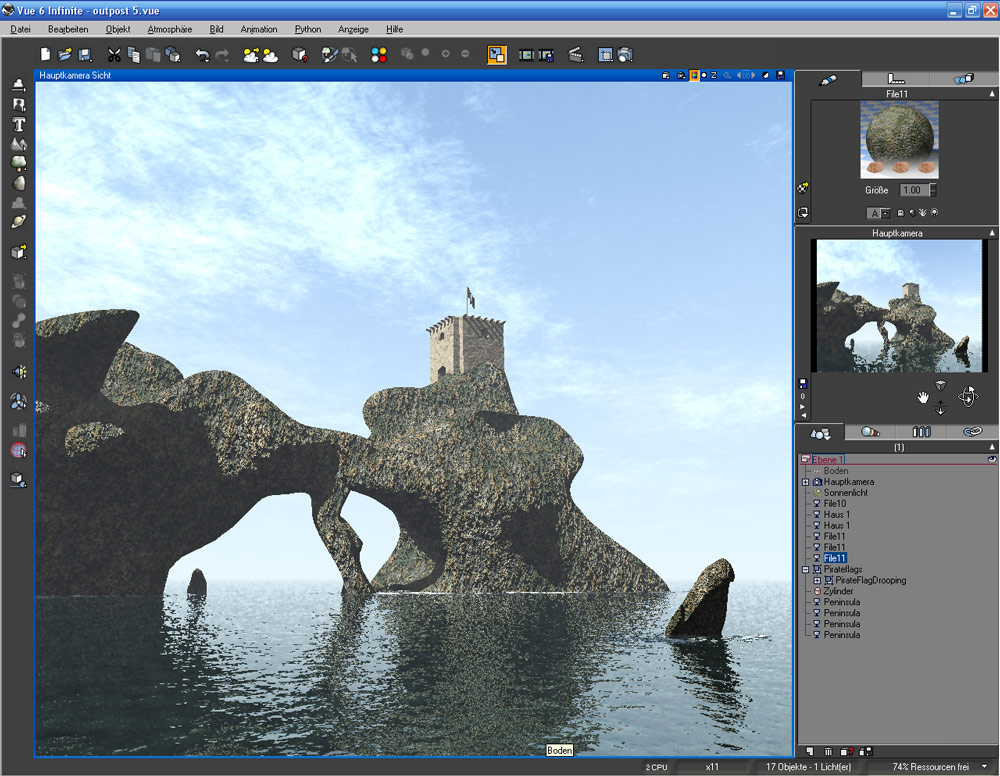Click the four-color-dots icon in toolbar
Viewport: 1000px width, 776px height.
click(379, 55)
